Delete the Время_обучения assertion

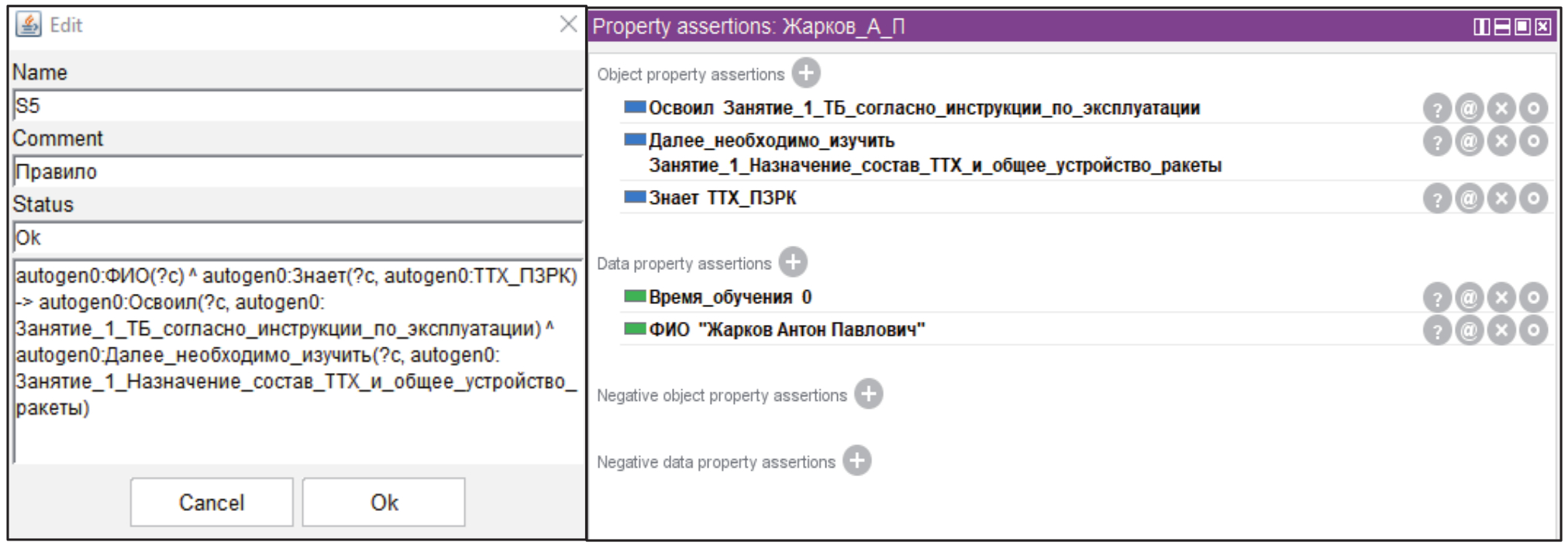[x=1501, y=298]
